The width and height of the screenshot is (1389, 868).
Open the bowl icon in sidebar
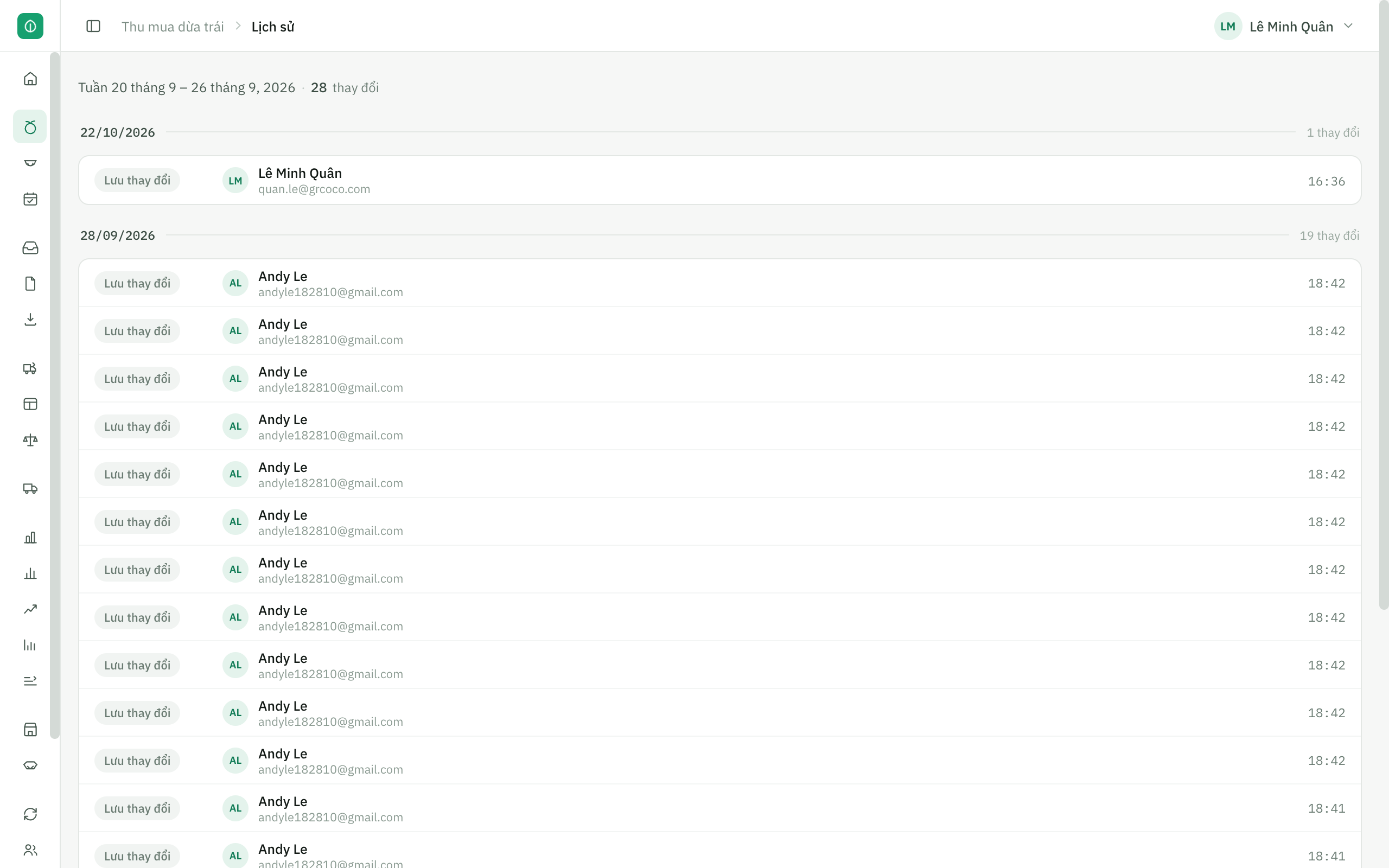tap(30, 163)
